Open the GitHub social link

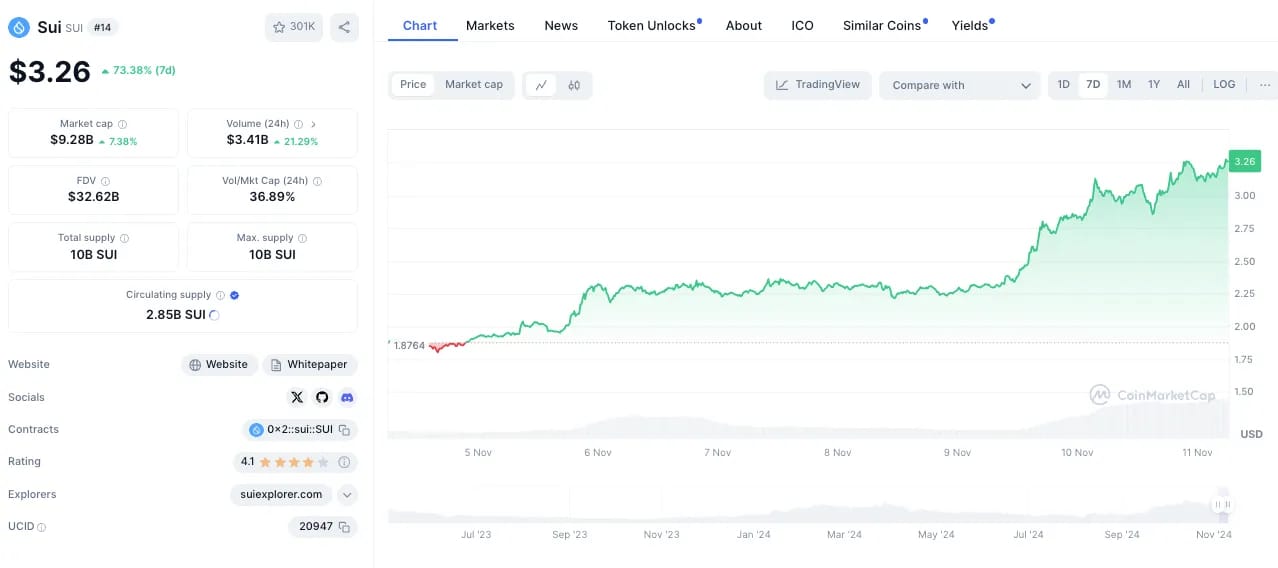[x=322, y=397]
